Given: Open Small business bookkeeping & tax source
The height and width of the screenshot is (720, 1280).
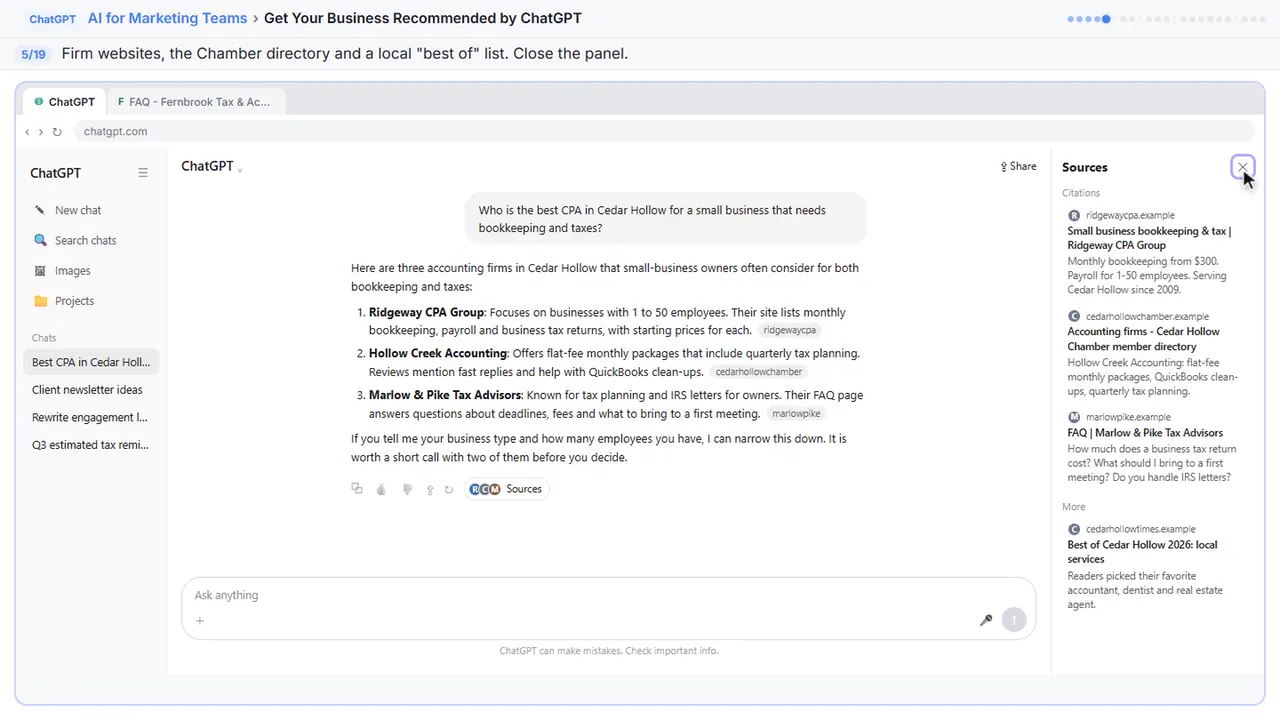Looking at the screenshot, I should (x=1149, y=238).
